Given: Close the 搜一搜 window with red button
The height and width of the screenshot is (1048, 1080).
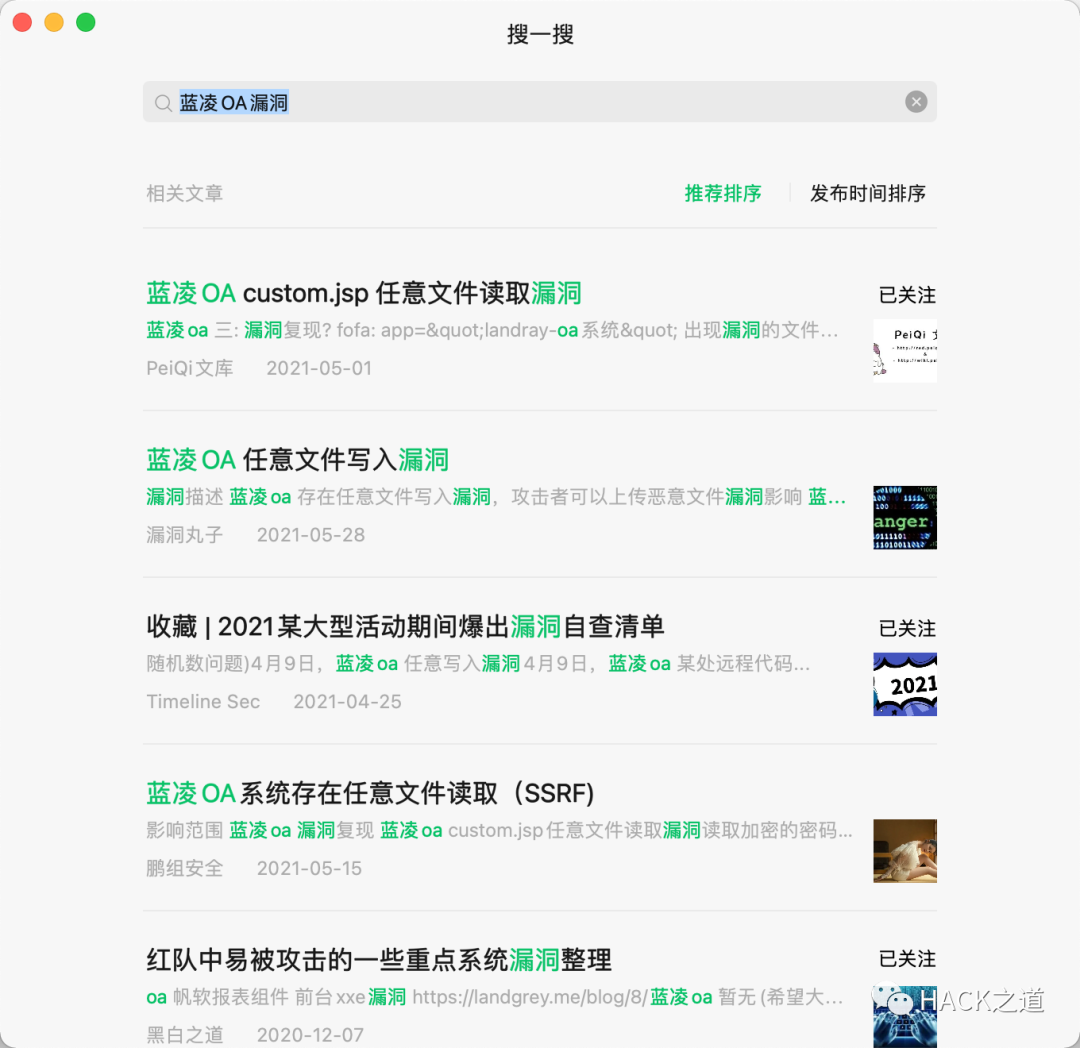Looking at the screenshot, I should [x=23, y=23].
